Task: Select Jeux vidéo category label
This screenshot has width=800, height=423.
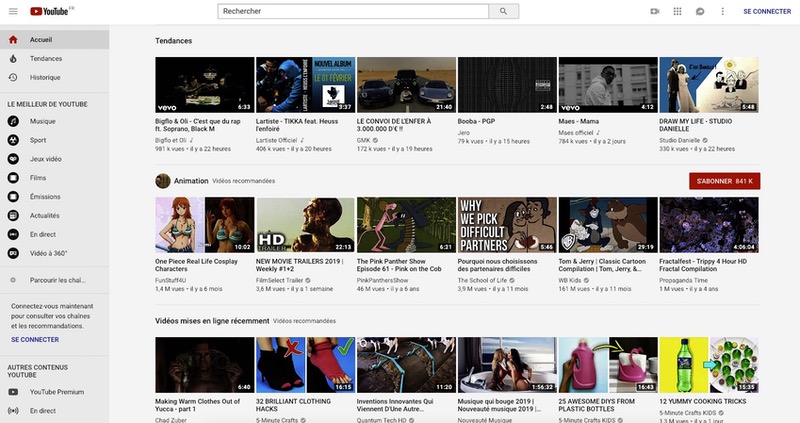Action: click(45, 159)
